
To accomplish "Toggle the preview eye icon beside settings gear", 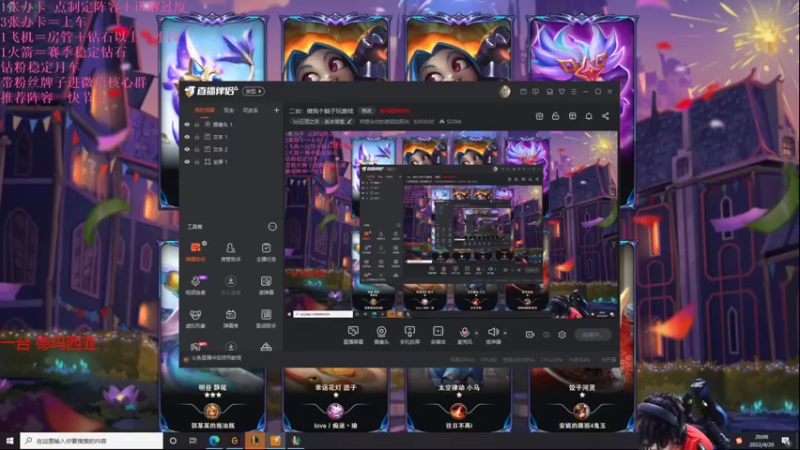I will point(546,335).
